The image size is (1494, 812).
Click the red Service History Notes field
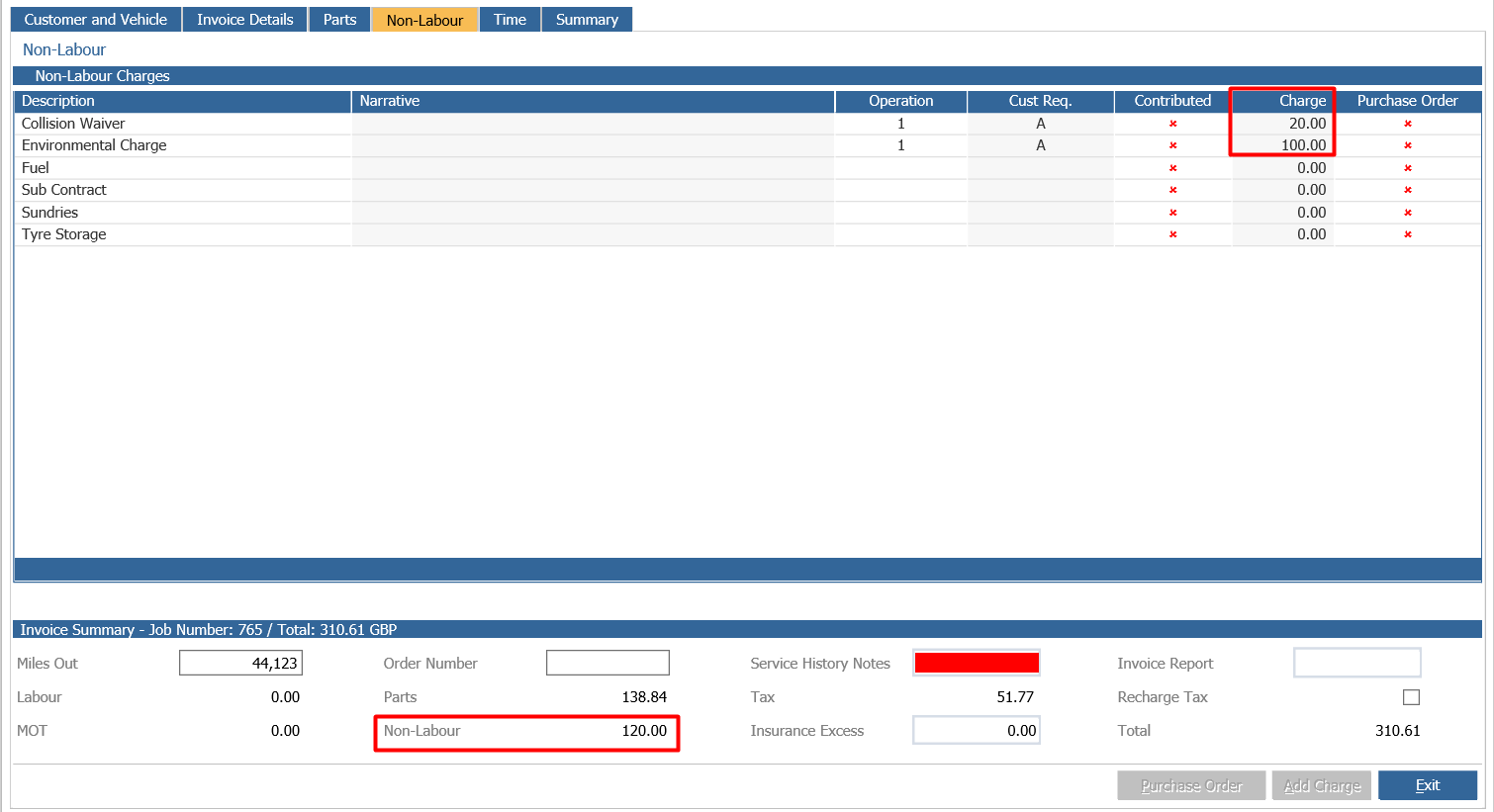[x=977, y=663]
